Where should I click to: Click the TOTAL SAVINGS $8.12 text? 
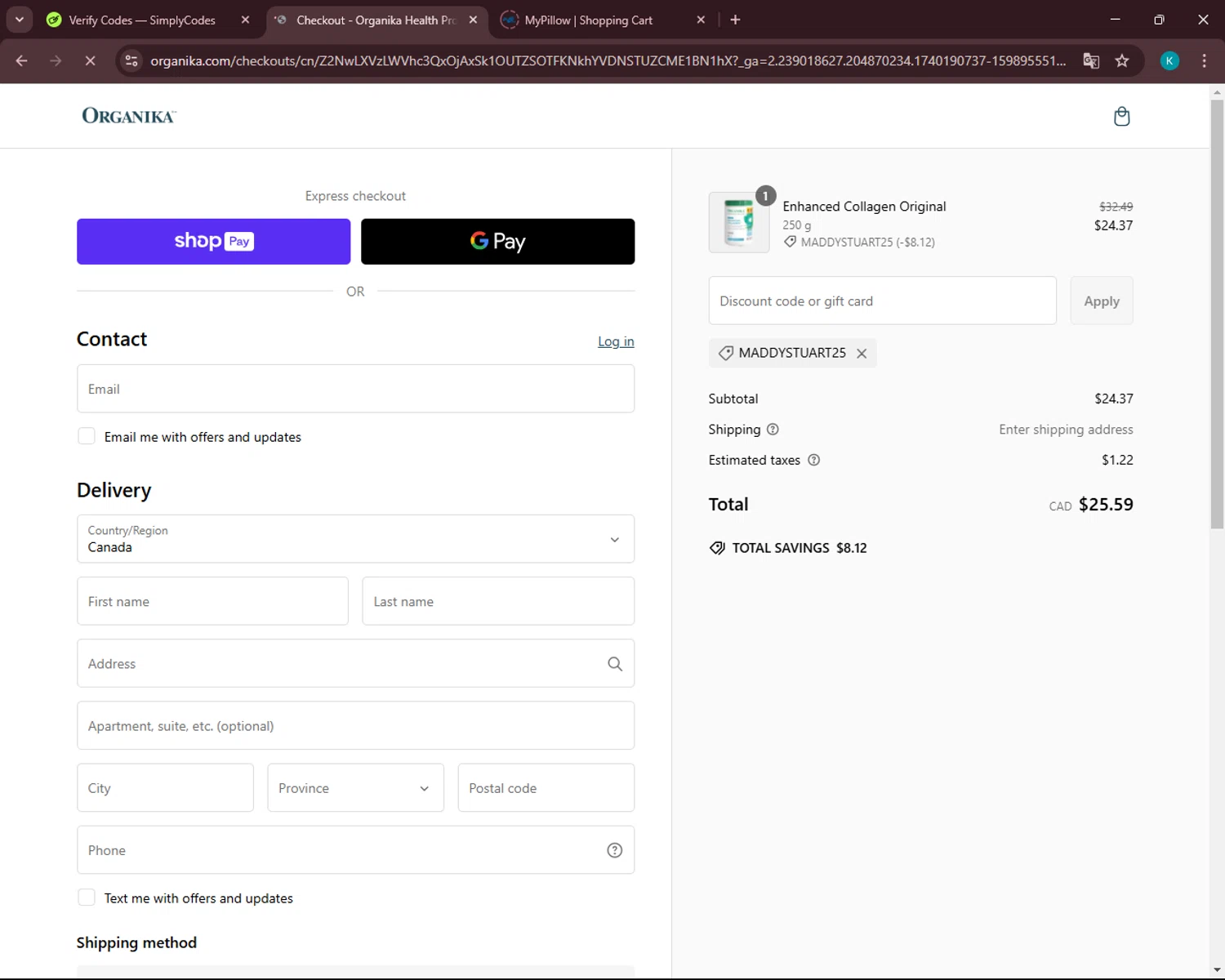800,548
